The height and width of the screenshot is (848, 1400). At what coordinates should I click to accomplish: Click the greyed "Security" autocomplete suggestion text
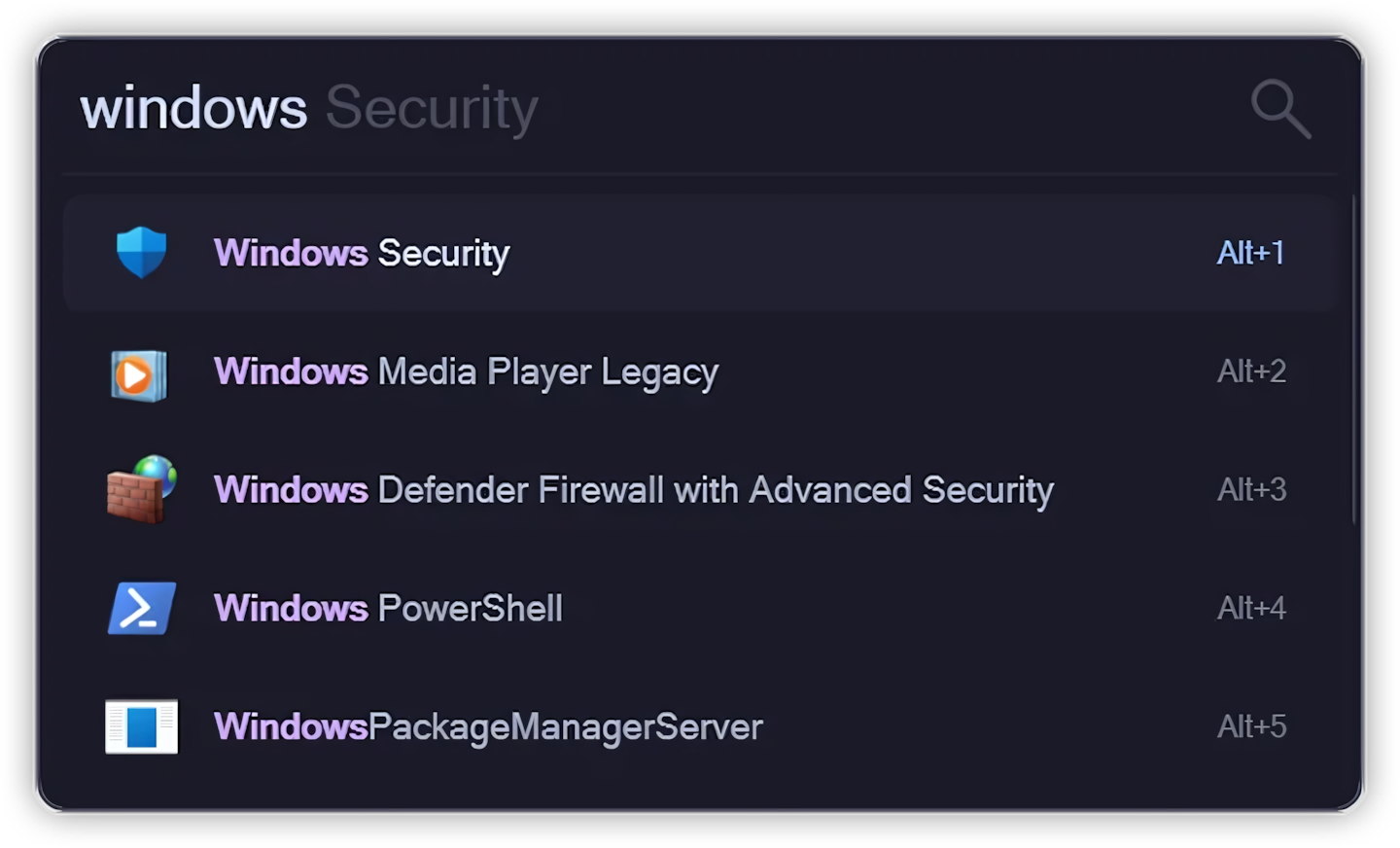click(432, 108)
